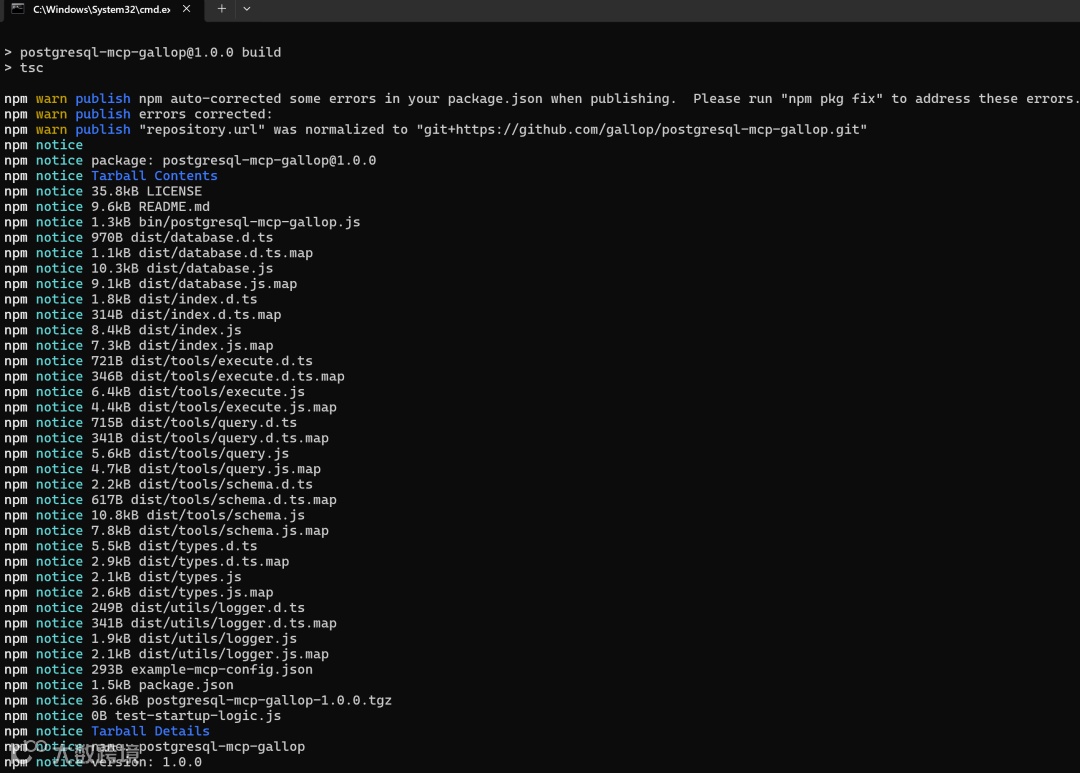Click the 'errors corrected:' warning line
1080x773 pixels.
138,114
